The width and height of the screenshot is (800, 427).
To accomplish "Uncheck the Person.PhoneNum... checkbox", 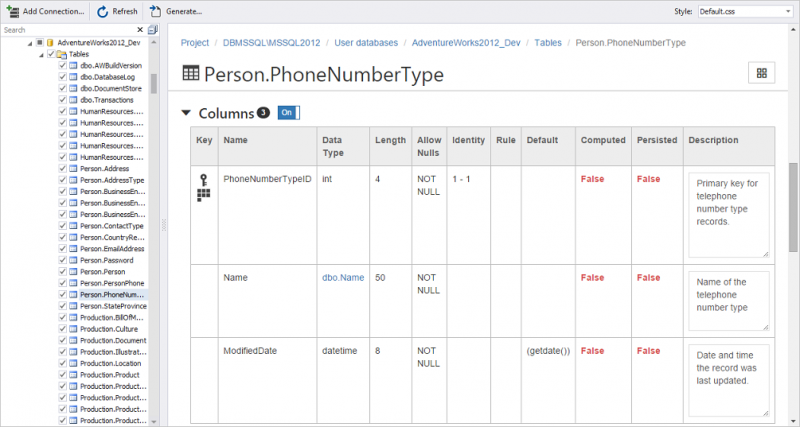I will (63, 294).
